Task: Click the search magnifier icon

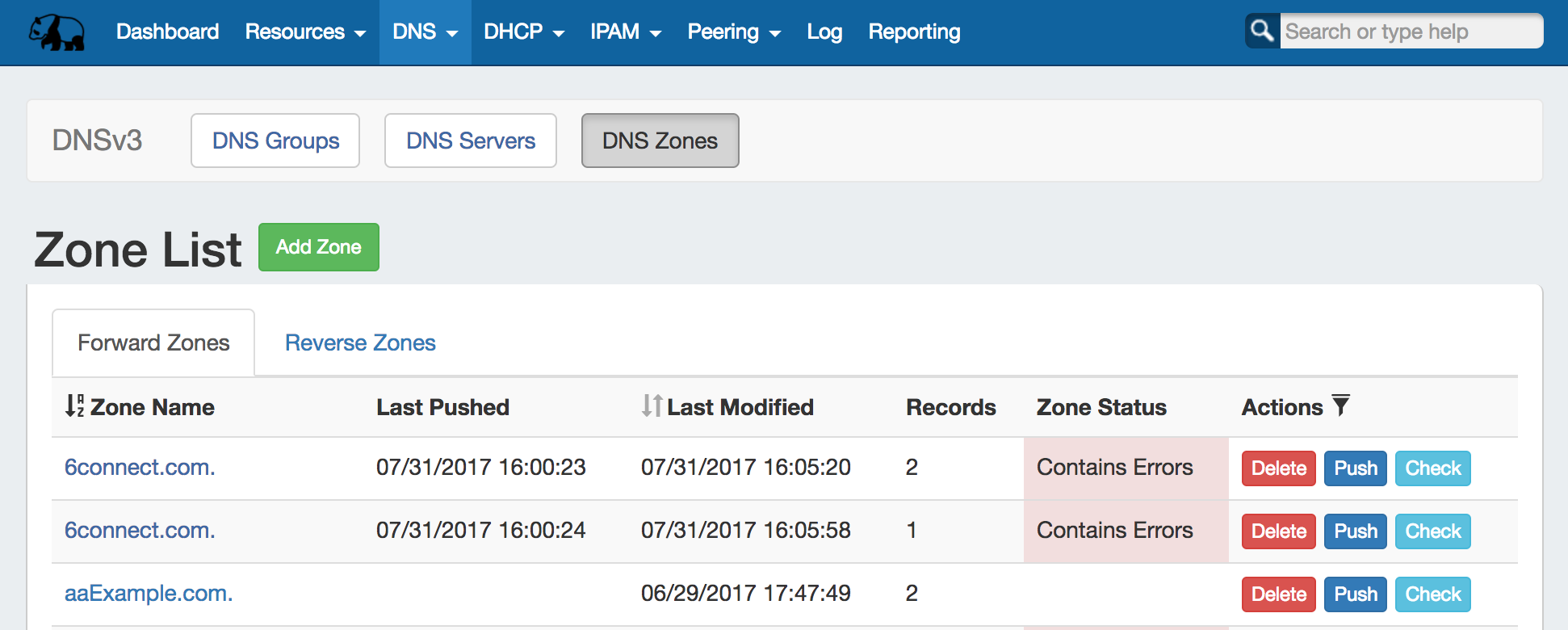Action: click(x=1262, y=31)
